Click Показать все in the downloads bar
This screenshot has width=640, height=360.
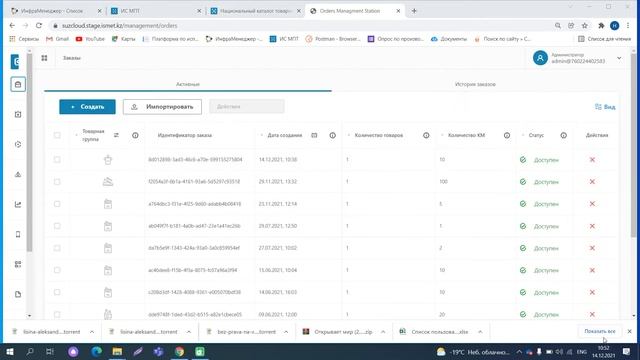click(x=600, y=331)
